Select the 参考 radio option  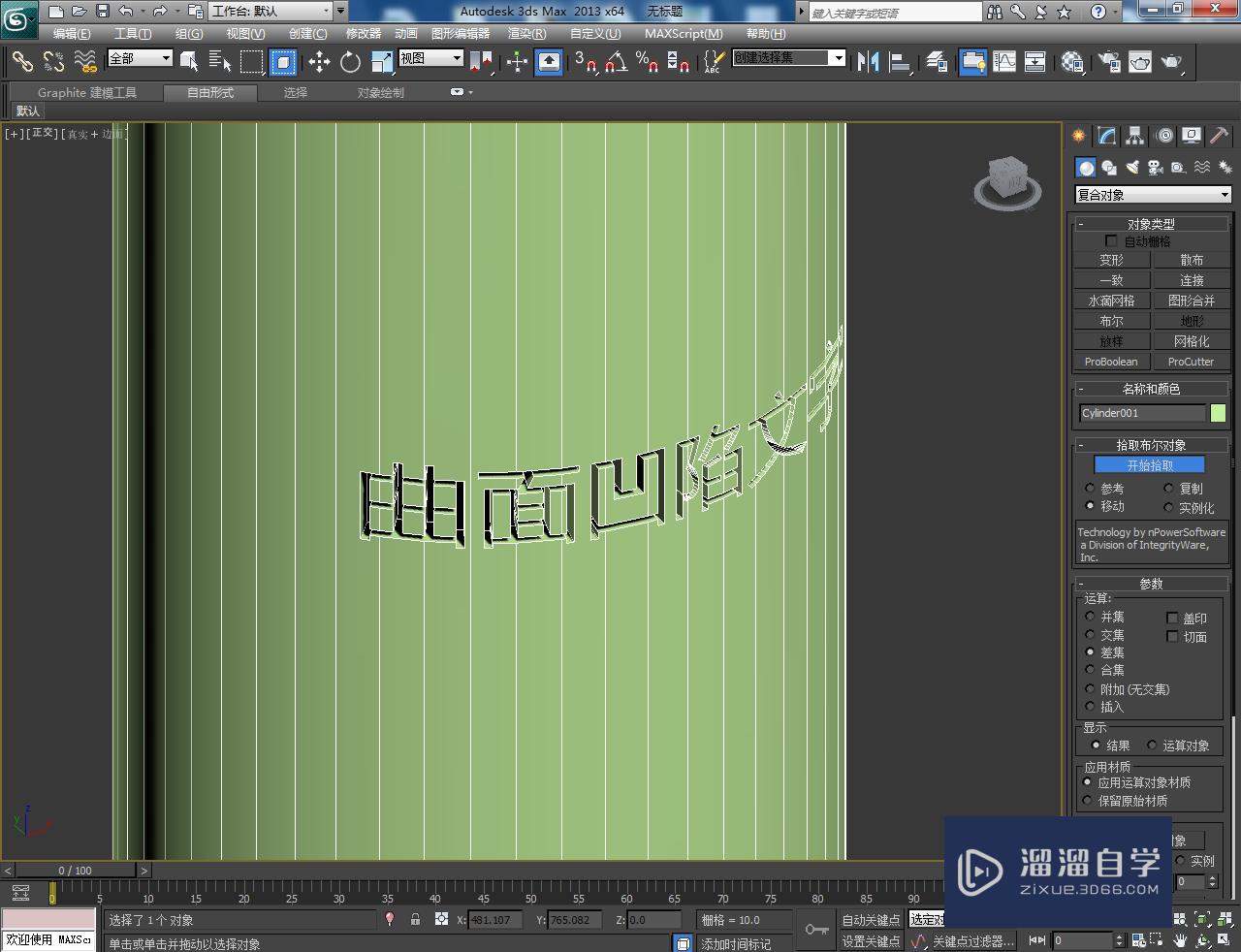1090,489
